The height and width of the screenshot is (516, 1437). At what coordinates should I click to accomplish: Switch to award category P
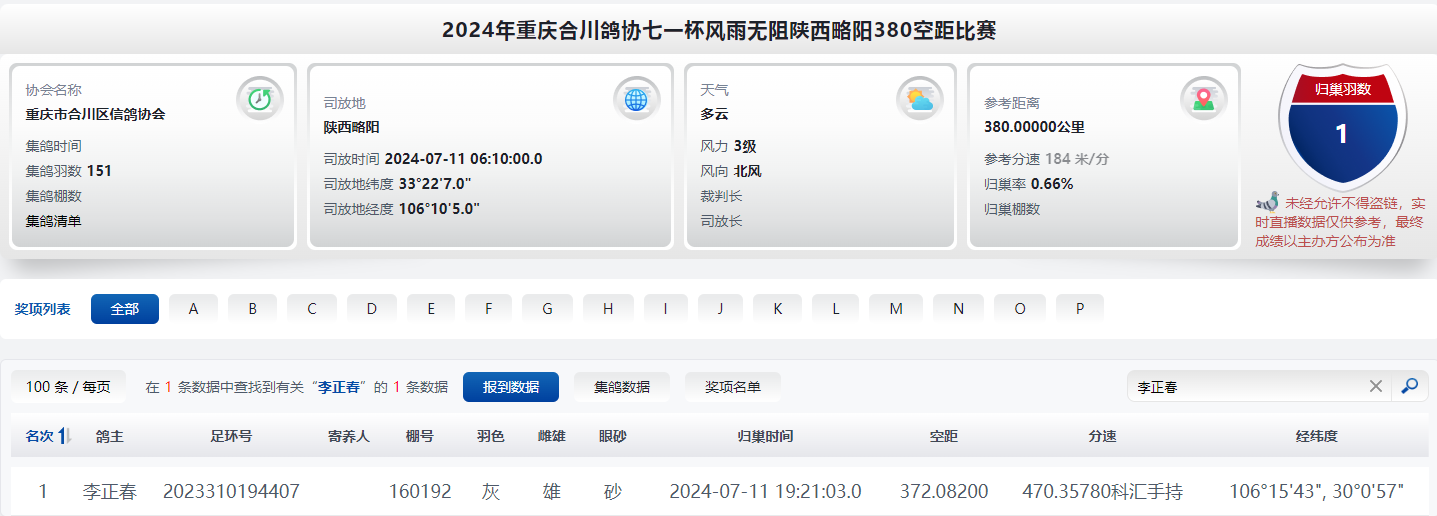click(x=1080, y=309)
